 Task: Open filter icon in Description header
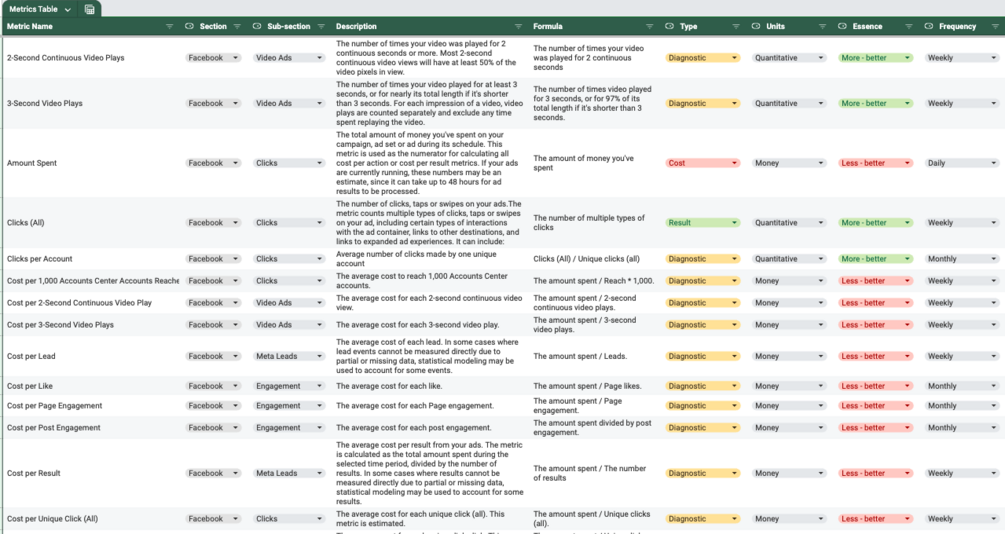518,26
